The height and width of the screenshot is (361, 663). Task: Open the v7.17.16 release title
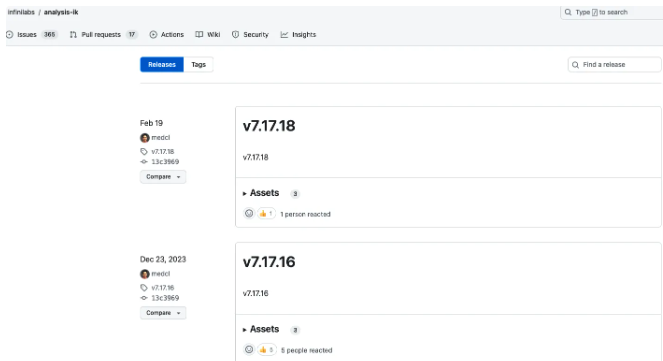[x=269, y=262]
